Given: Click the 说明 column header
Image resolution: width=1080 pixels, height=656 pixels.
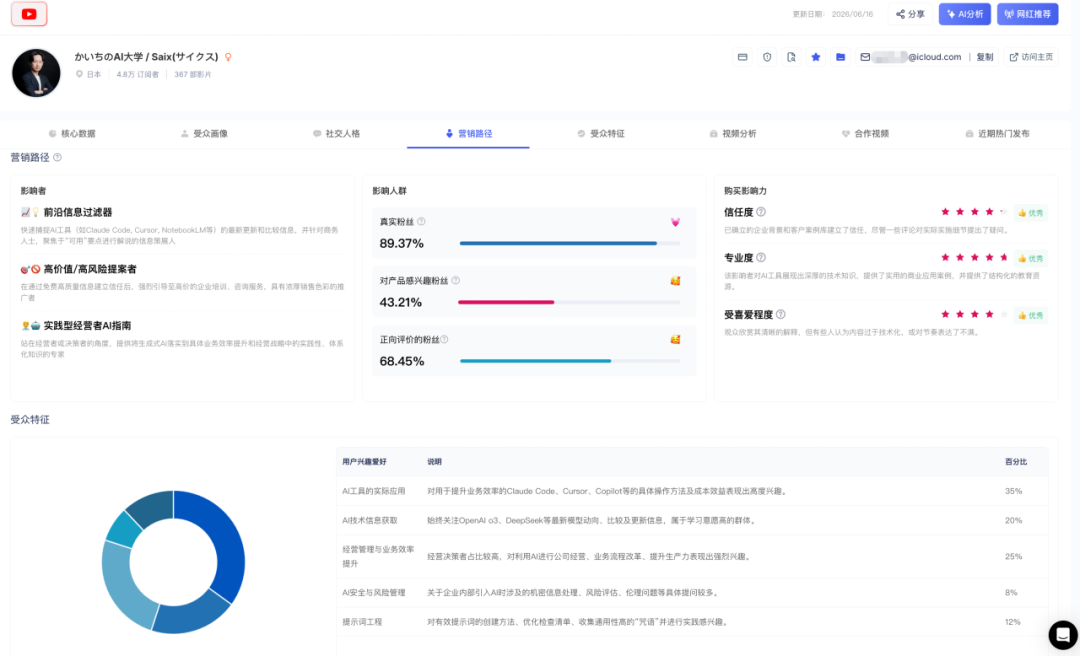Looking at the screenshot, I should [434, 462].
